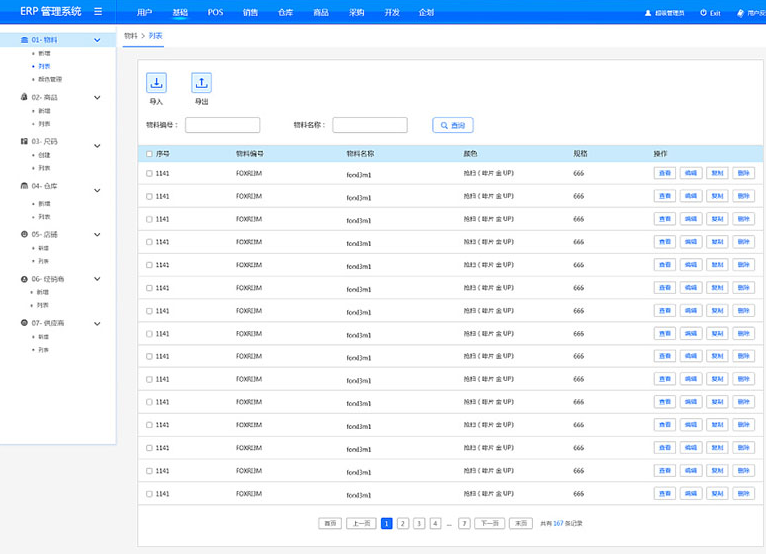The image size is (766, 554).
Task: Open the 仓库 top menu
Action: click(285, 12)
